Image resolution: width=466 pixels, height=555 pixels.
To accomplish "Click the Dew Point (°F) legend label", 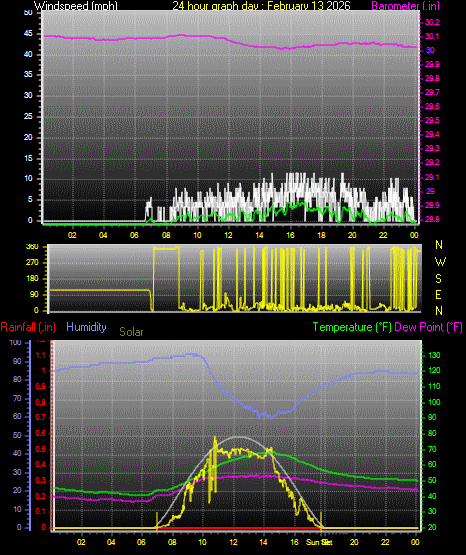I will point(428,327).
